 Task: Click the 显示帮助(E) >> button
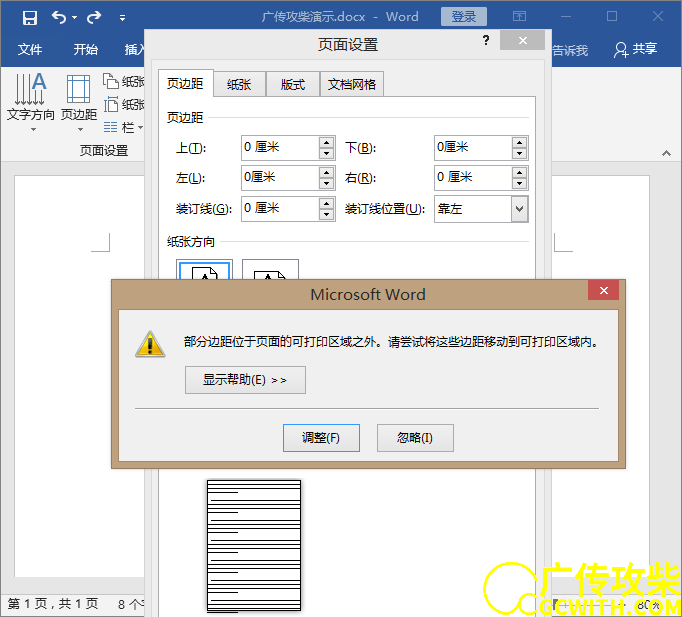[245, 380]
